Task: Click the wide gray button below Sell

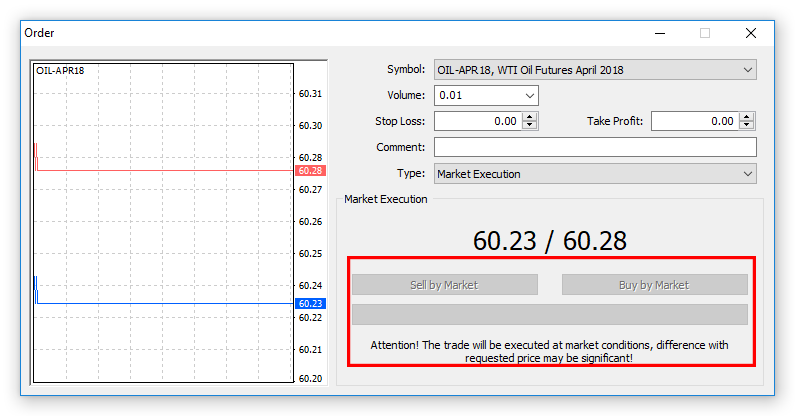Action: pos(550,315)
